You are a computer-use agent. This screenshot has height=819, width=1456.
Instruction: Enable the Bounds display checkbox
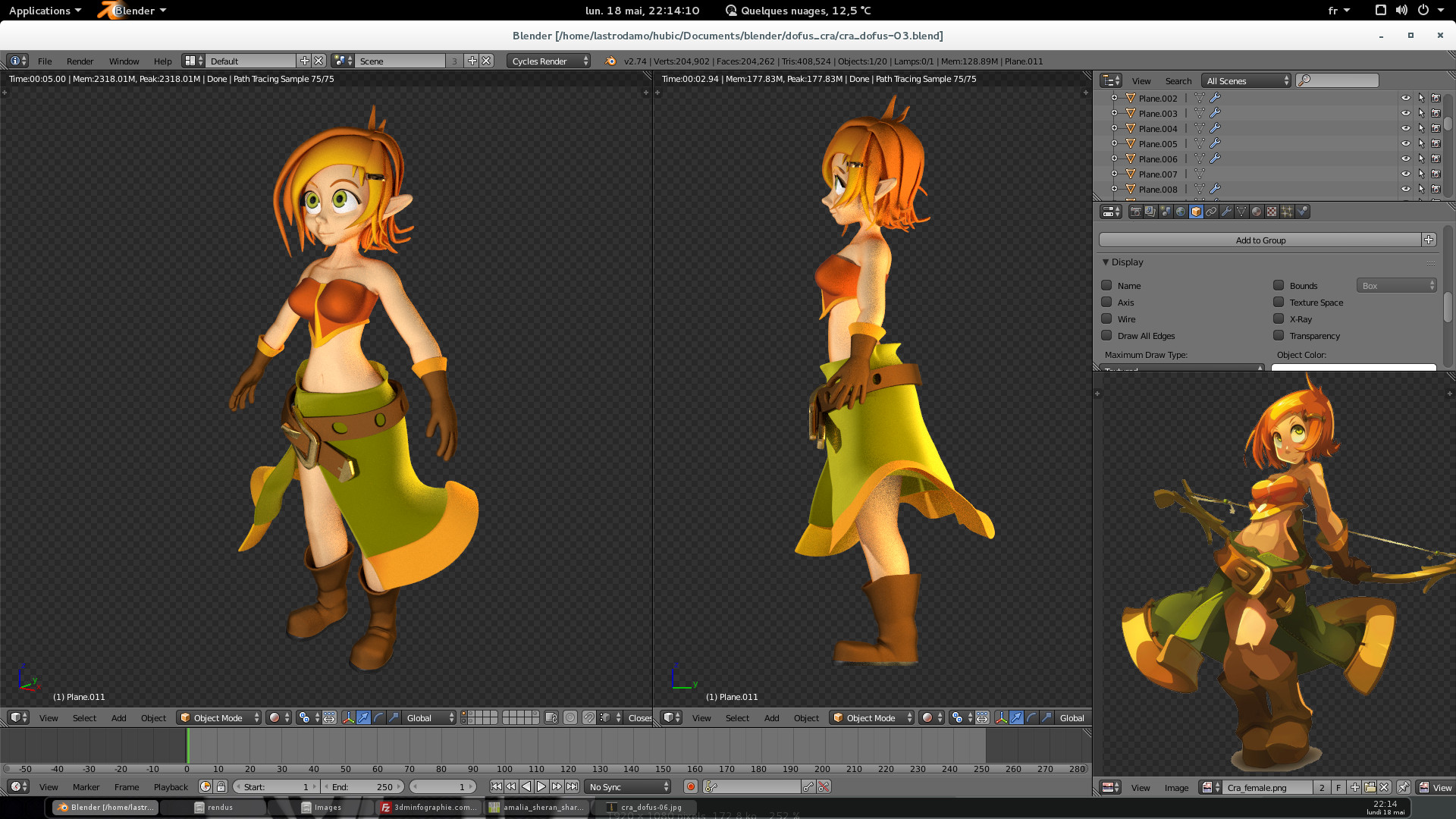[x=1279, y=285]
